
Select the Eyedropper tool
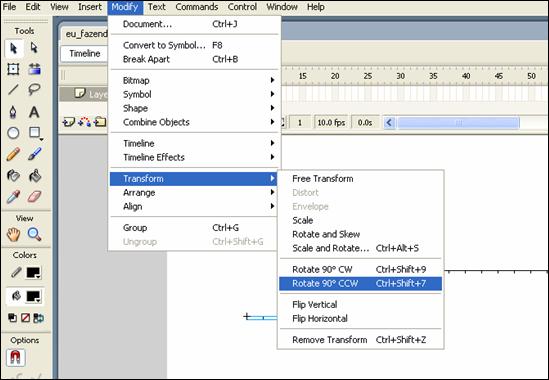pyautogui.click(x=13, y=197)
